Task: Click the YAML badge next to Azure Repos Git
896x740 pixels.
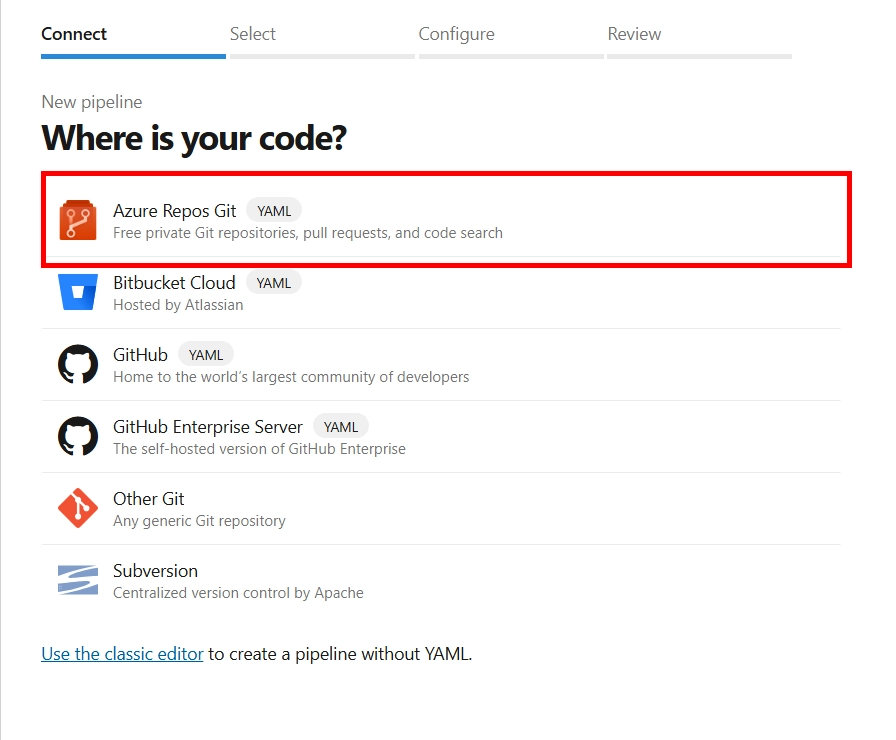Action: point(274,211)
